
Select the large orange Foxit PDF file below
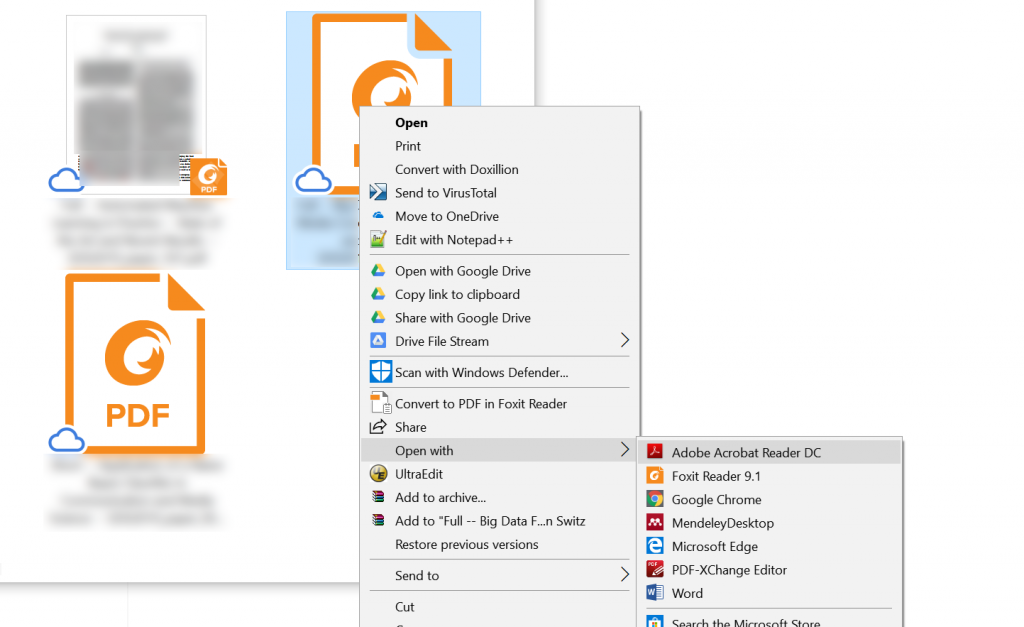click(x=135, y=364)
